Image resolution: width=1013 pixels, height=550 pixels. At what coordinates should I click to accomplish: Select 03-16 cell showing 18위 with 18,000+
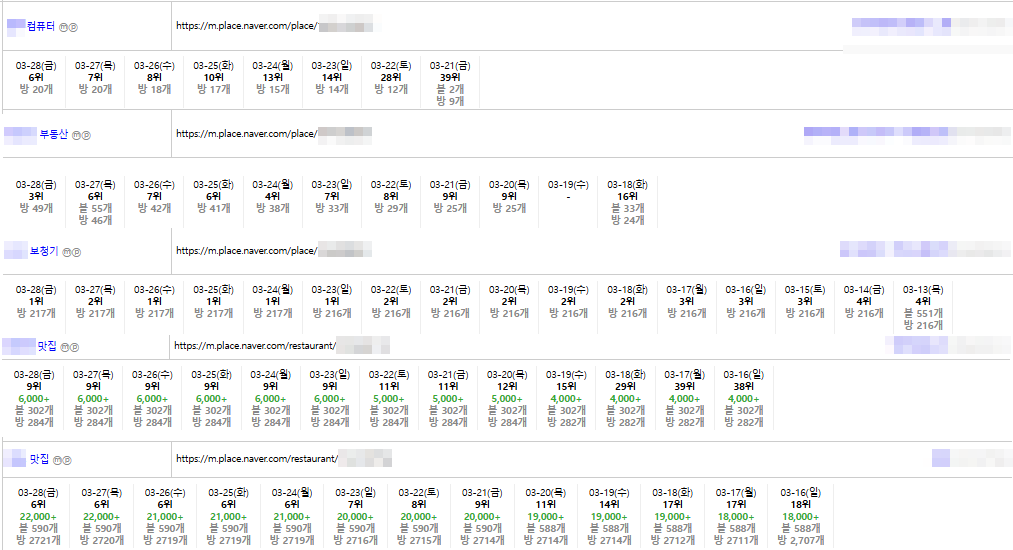pos(799,516)
